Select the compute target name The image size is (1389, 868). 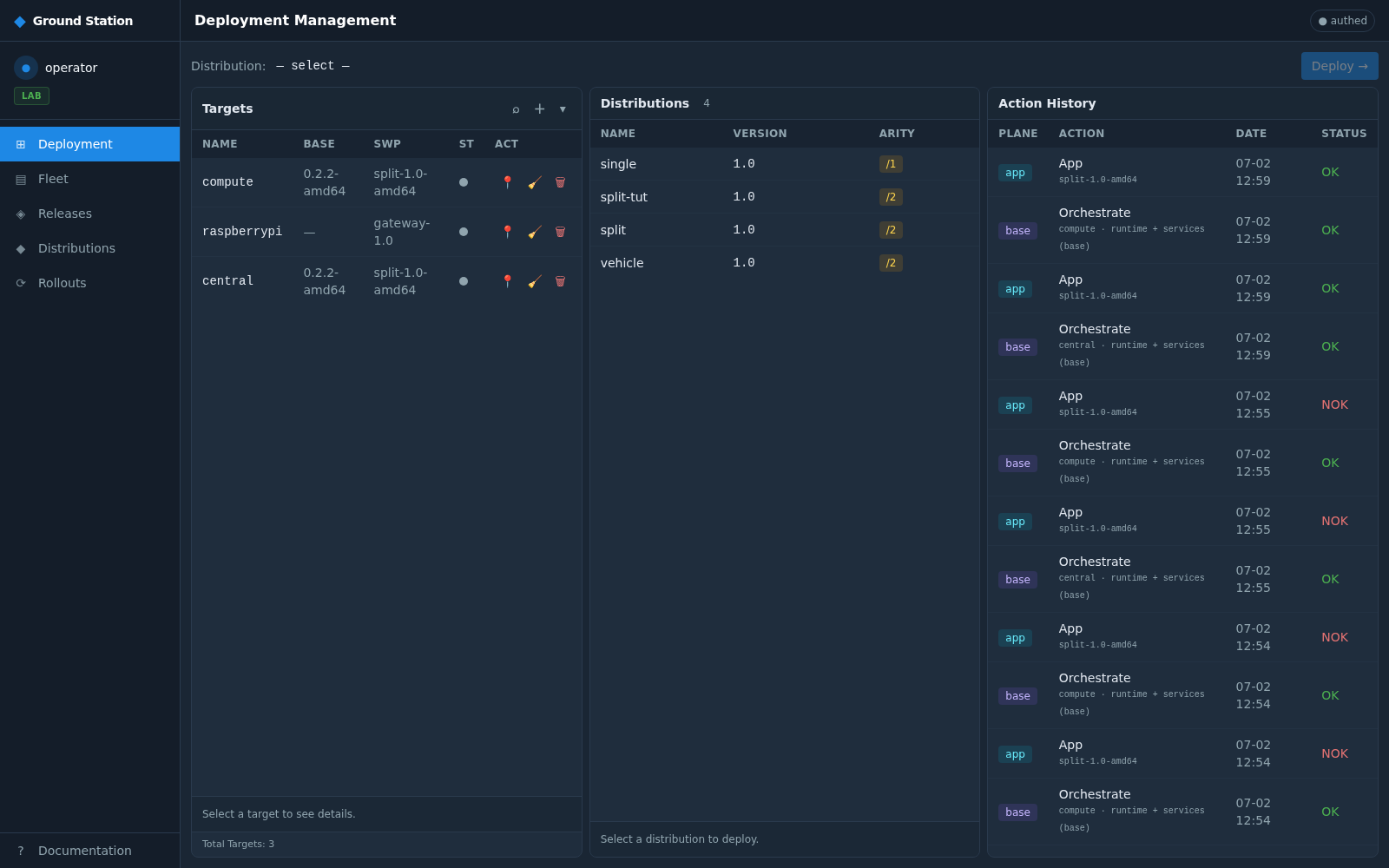227,182
